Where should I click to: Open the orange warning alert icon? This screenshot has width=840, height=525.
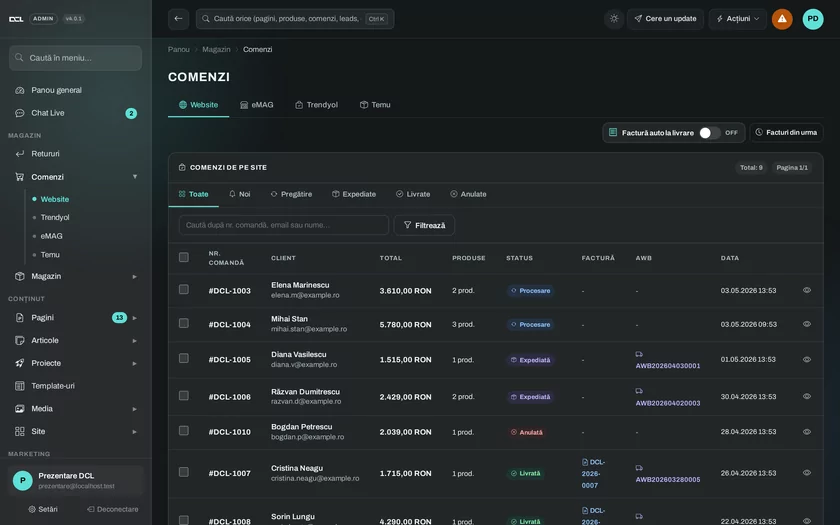tap(782, 19)
